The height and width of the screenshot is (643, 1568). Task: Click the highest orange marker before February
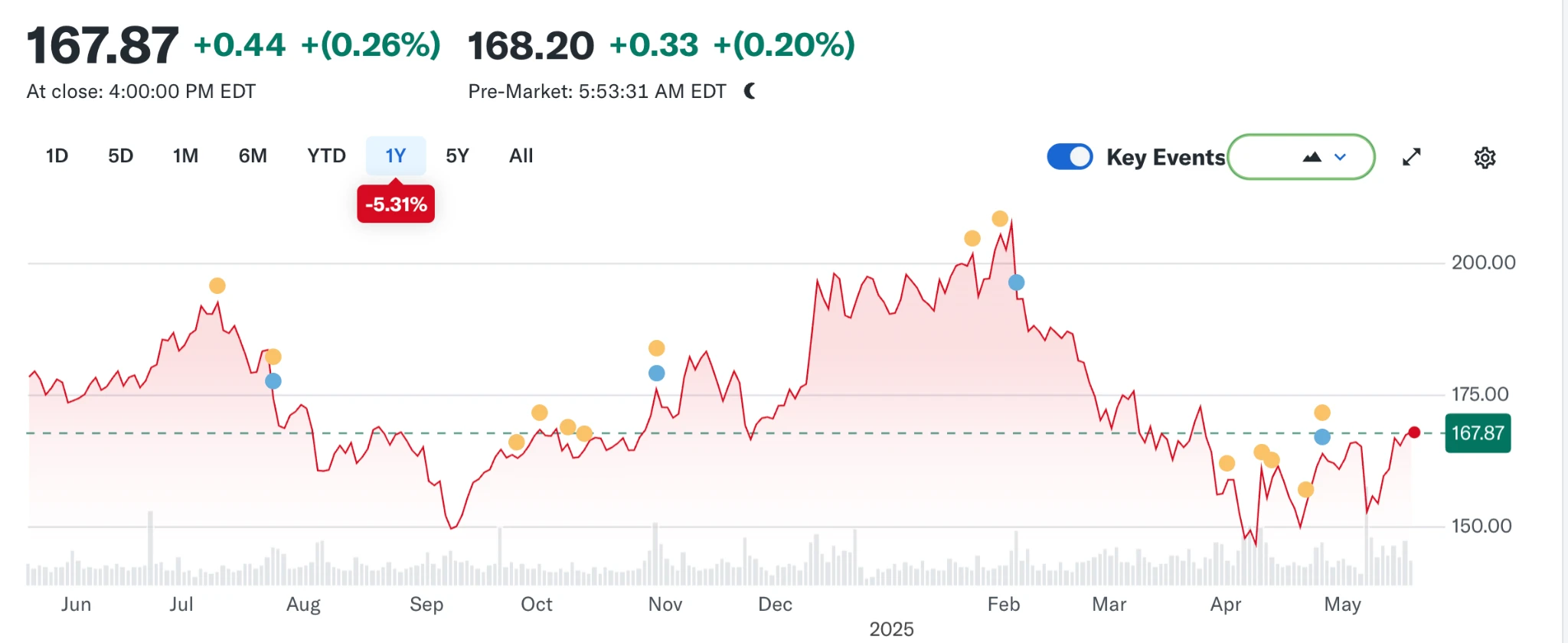coord(999,219)
